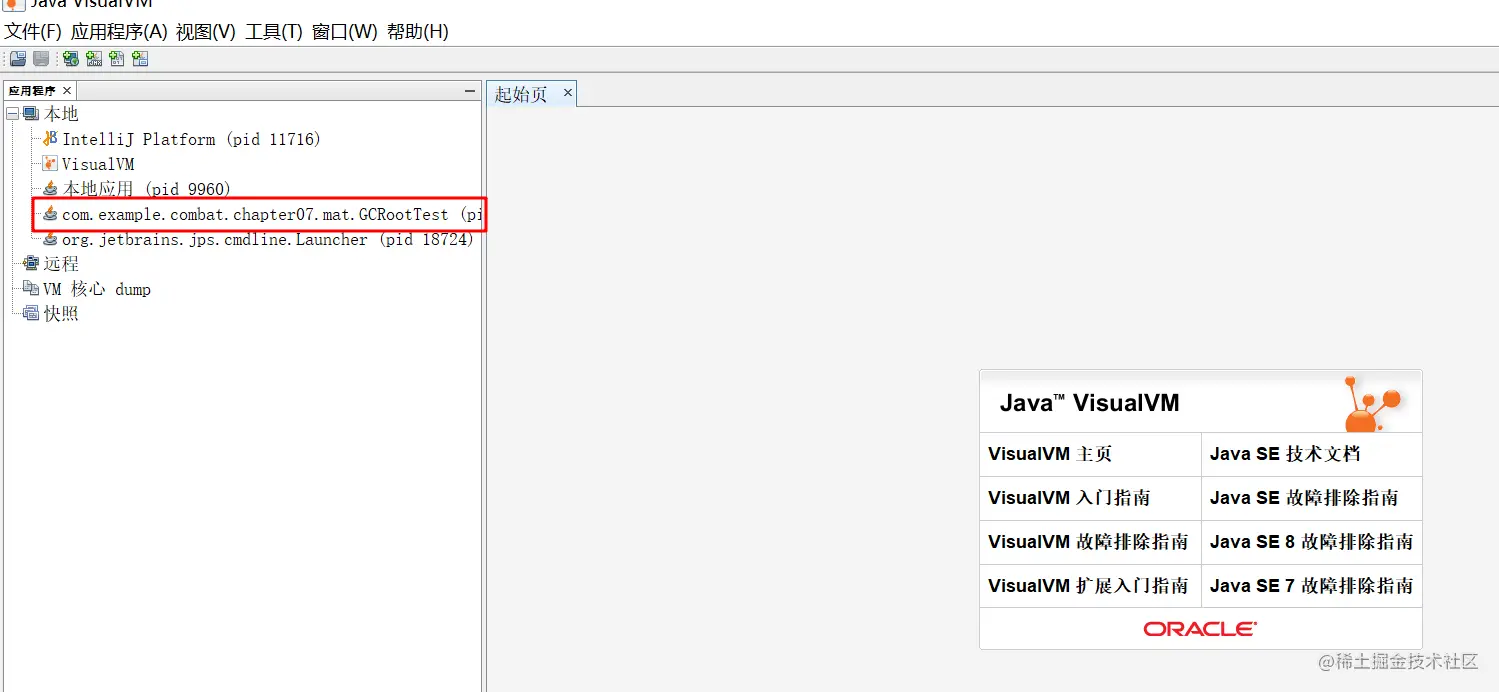The height and width of the screenshot is (692, 1499).
Task: Open the VisualVM 扩展入门指南 link
Action: [x=1088, y=586]
